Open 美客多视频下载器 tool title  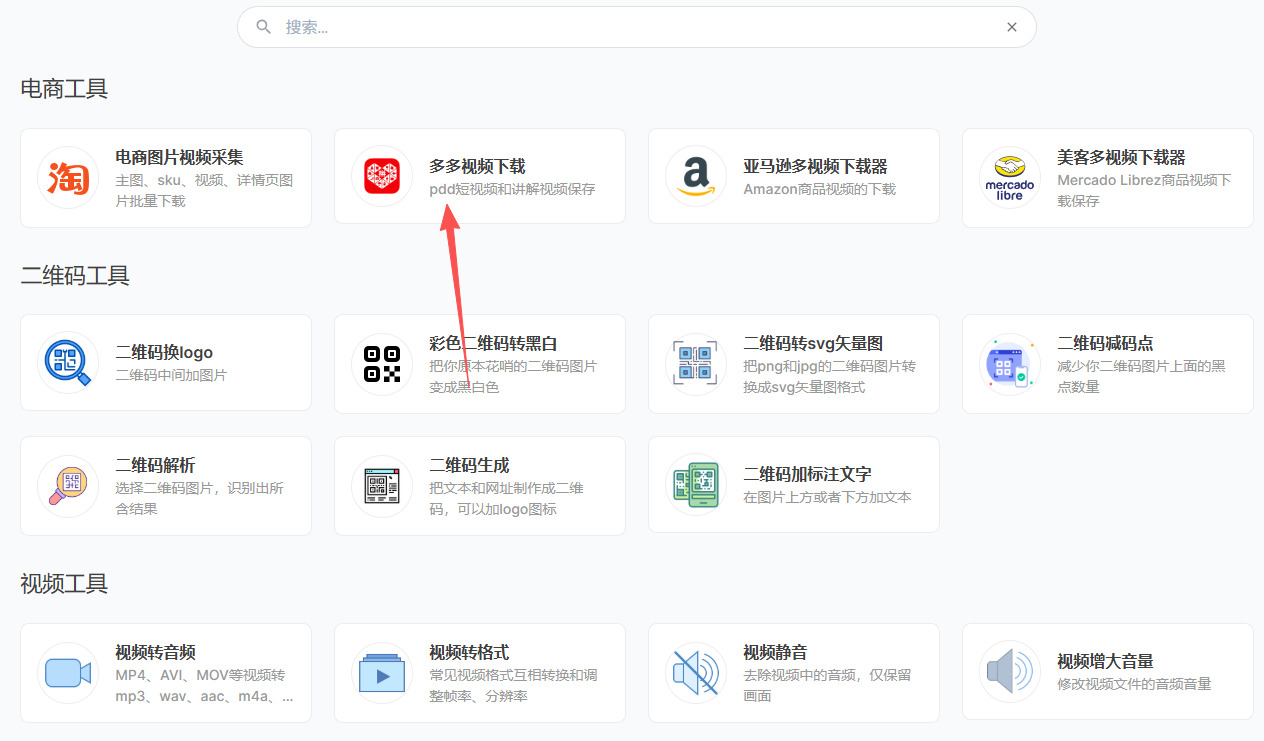pos(1122,157)
